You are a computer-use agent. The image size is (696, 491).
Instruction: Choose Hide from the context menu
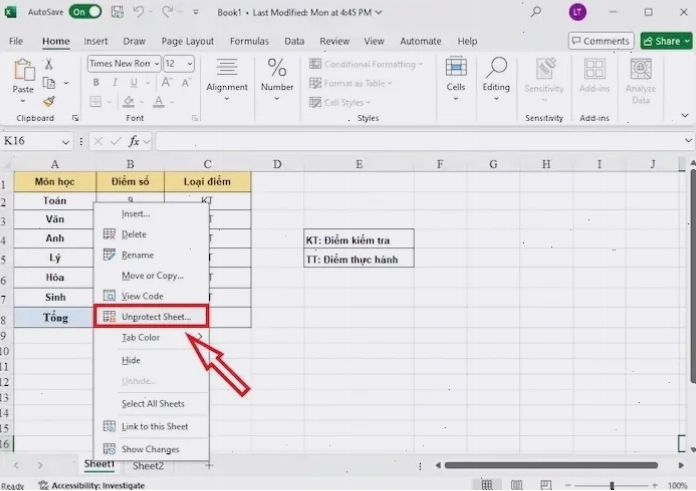[x=151, y=360]
